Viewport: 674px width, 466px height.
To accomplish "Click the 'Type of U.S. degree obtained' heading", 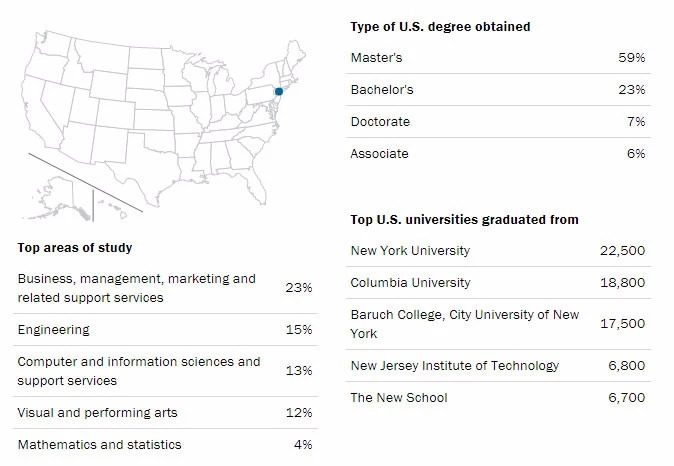I will pyautogui.click(x=440, y=27).
